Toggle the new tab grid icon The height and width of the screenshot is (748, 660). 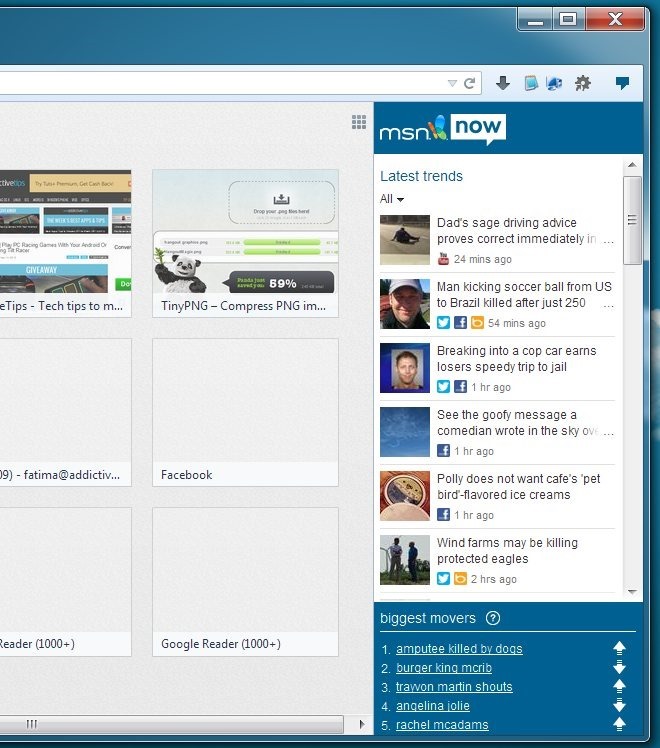click(359, 122)
